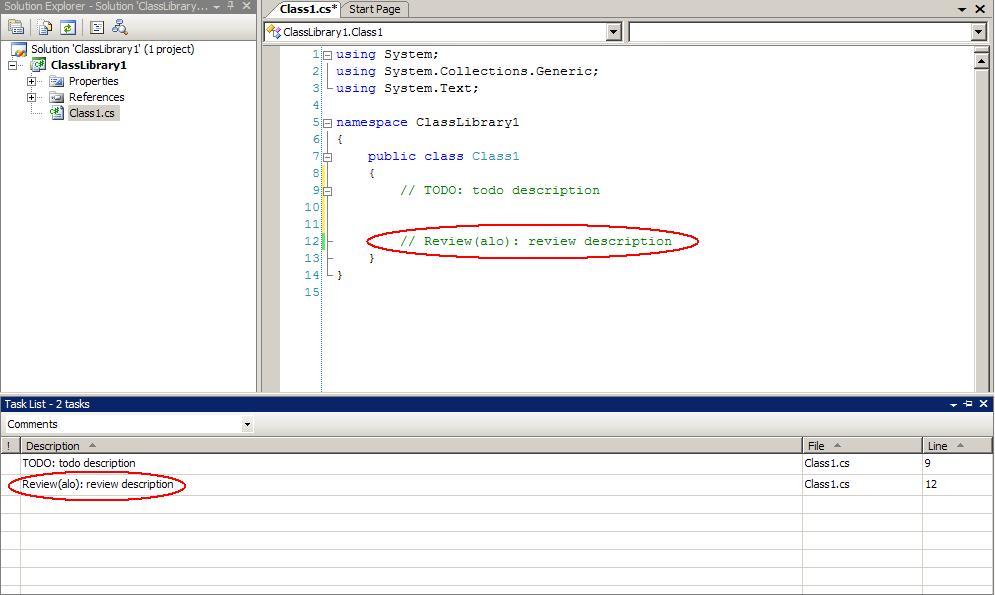Refresh the Solution Explorer tree
This screenshot has height=595, width=995.
coord(68,27)
